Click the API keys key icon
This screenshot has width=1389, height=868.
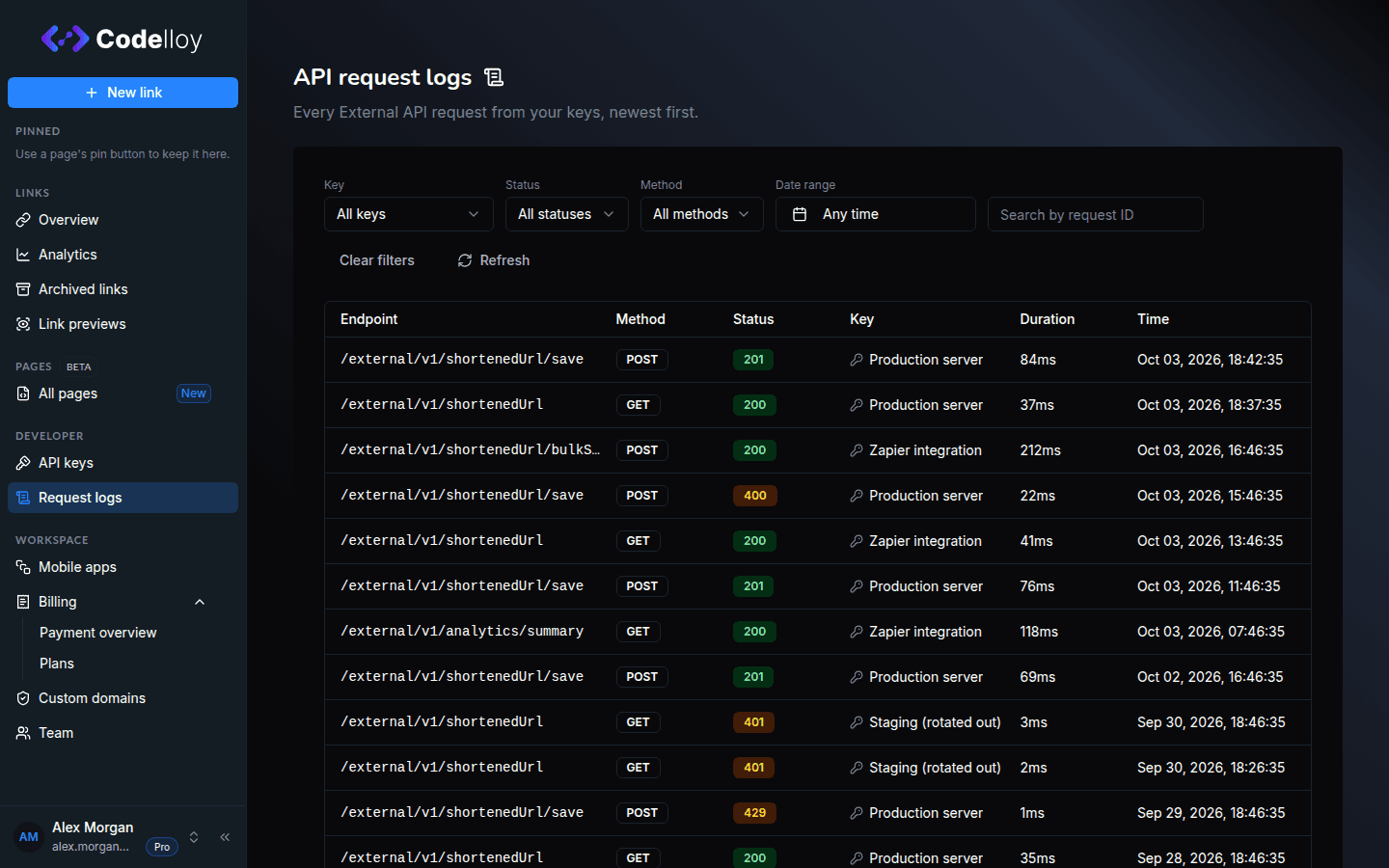[x=23, y=463]
